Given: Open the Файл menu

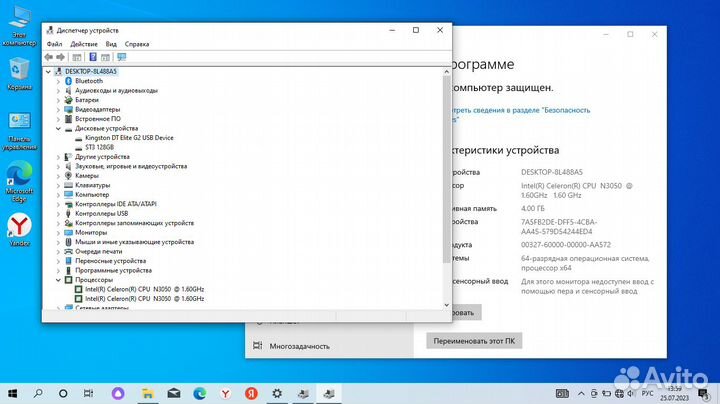Looking at the screenshot, I should [x=54, y=44].
